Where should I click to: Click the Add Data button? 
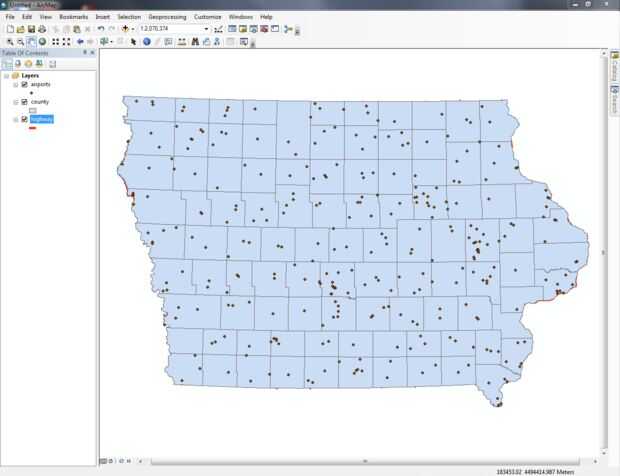pos(125,29)
